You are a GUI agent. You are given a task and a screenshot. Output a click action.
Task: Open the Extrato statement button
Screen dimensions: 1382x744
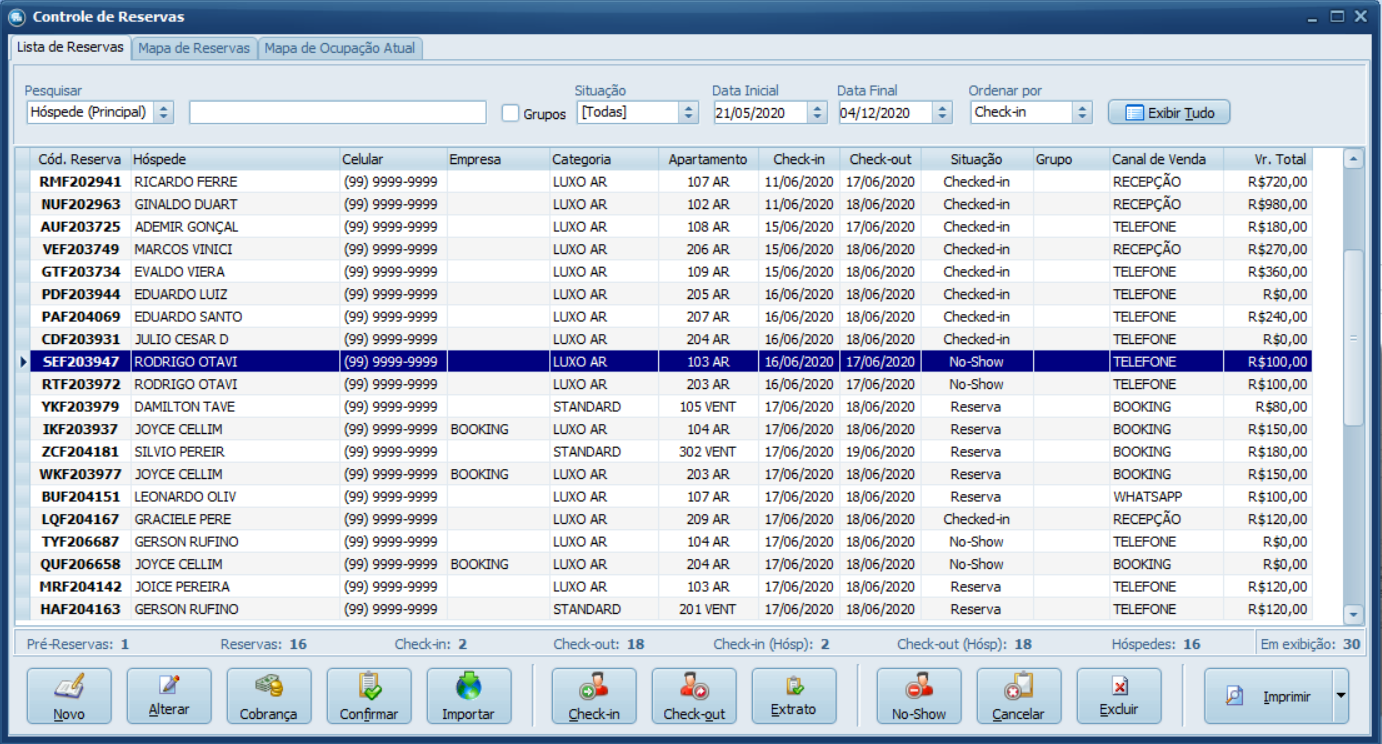[x=794, y=696]
